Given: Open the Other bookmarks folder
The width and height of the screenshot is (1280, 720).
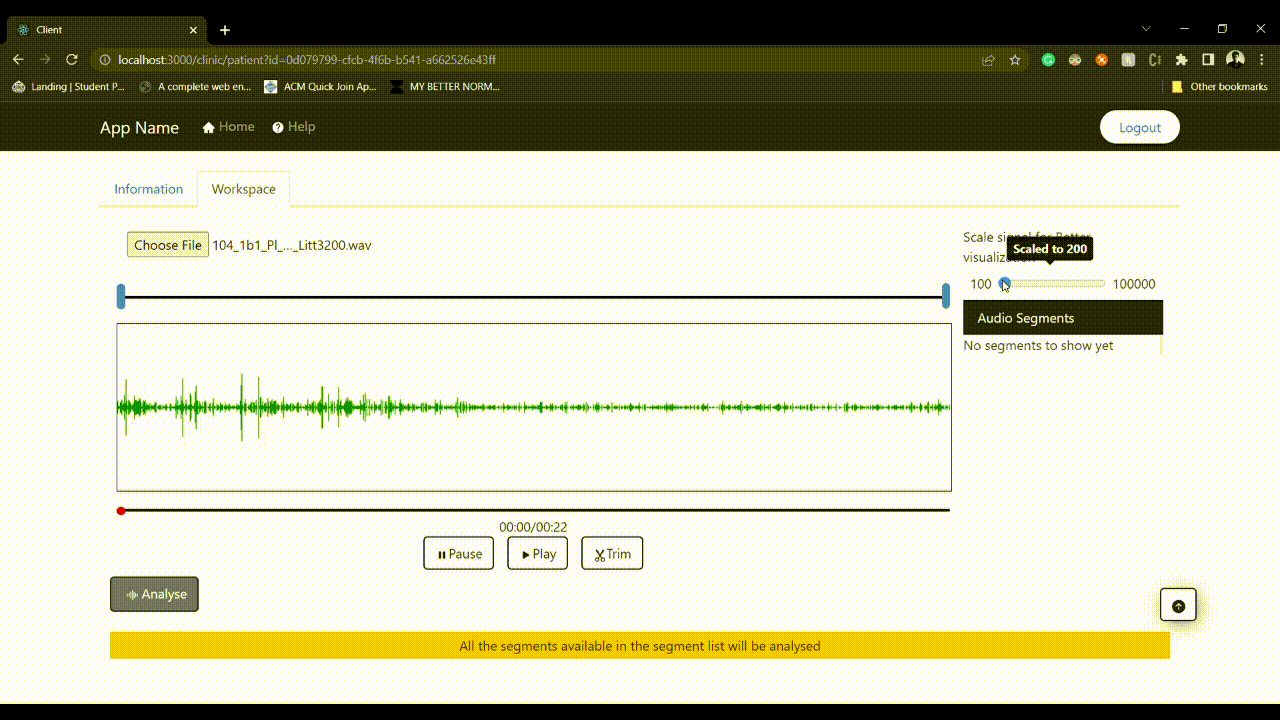Looking at the screenshot, I should pos(1219,87).
